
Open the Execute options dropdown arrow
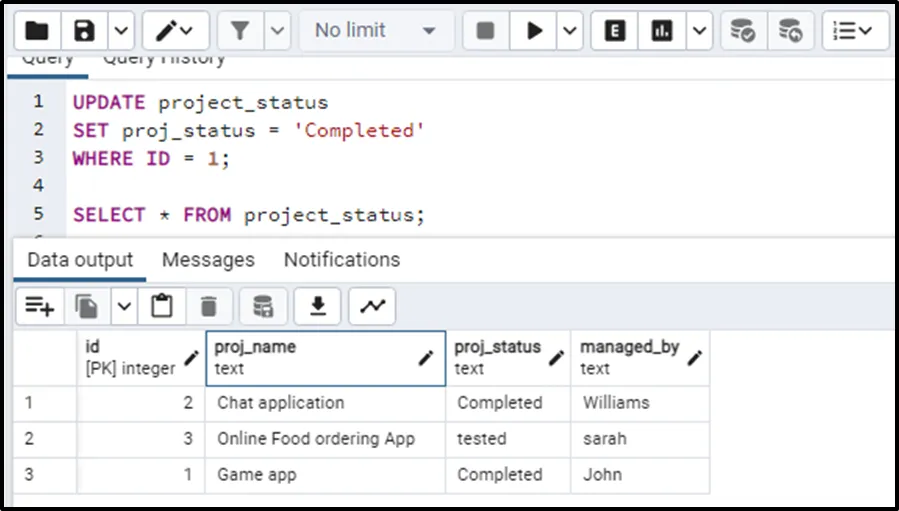click(570, 31)
